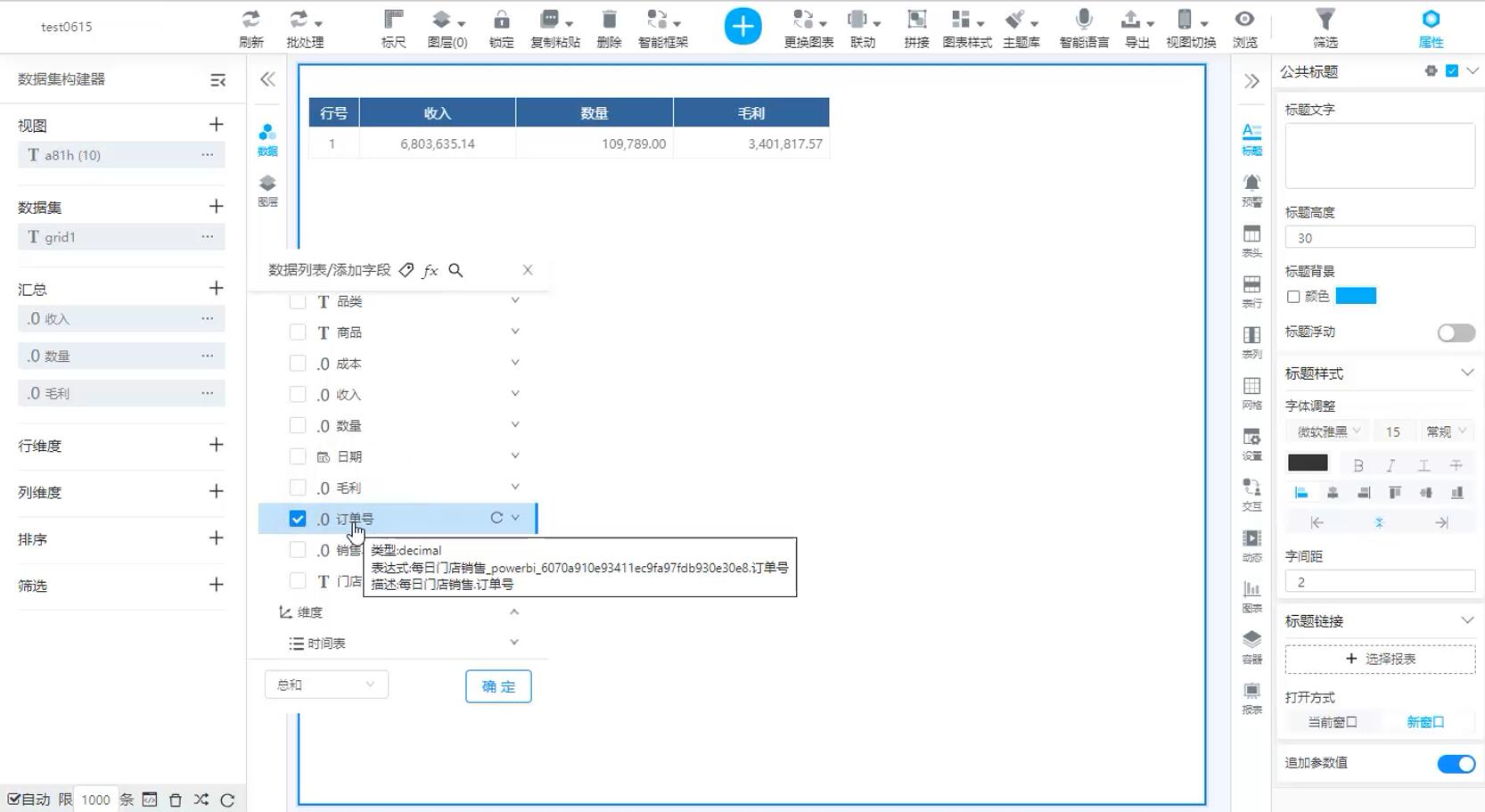Open the 批处理 batch processing tool
The height and width of the screenshot is (812, 1485).
[x=305, y=28]
